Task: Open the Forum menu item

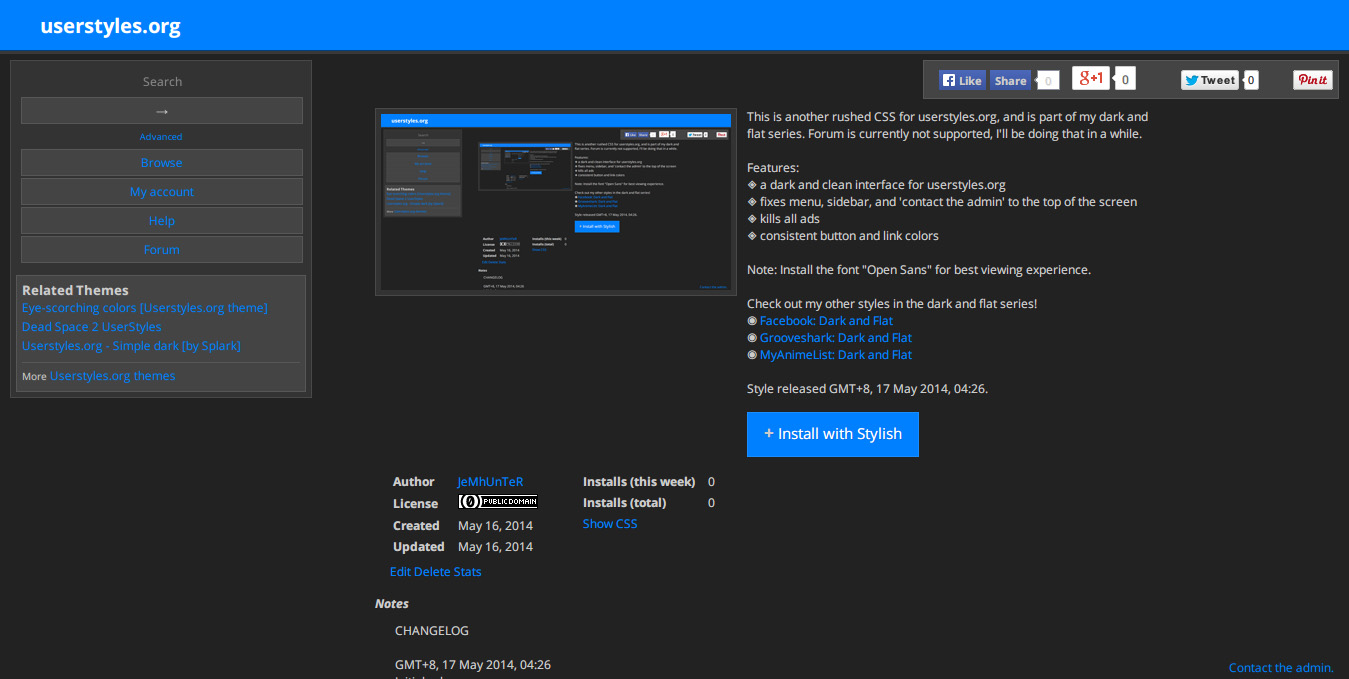Action: [162, 250]
